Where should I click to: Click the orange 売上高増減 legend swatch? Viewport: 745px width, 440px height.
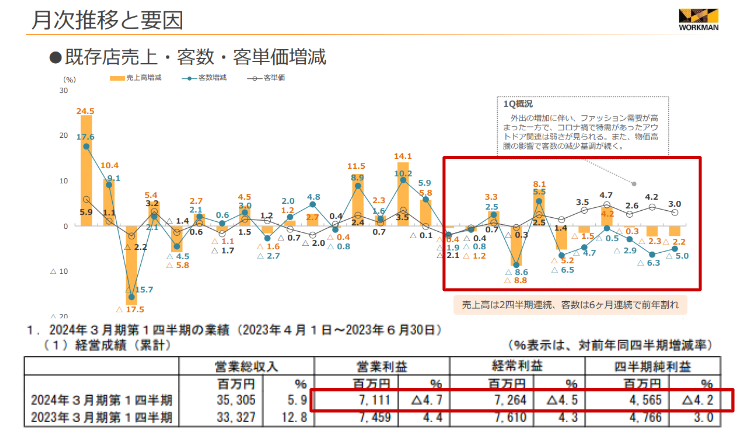coord(119,77)
